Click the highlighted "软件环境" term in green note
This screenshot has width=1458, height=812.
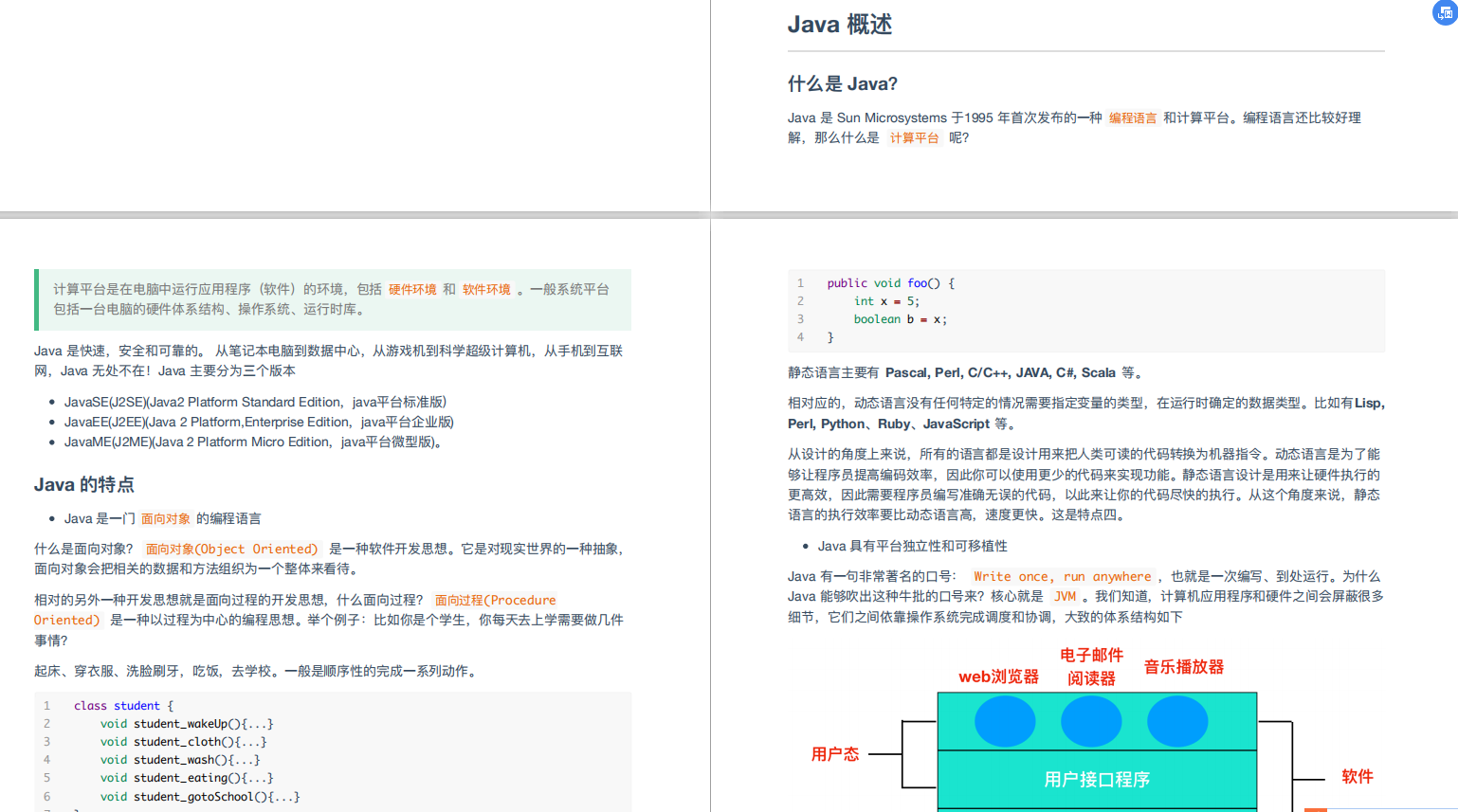(486, 289)
